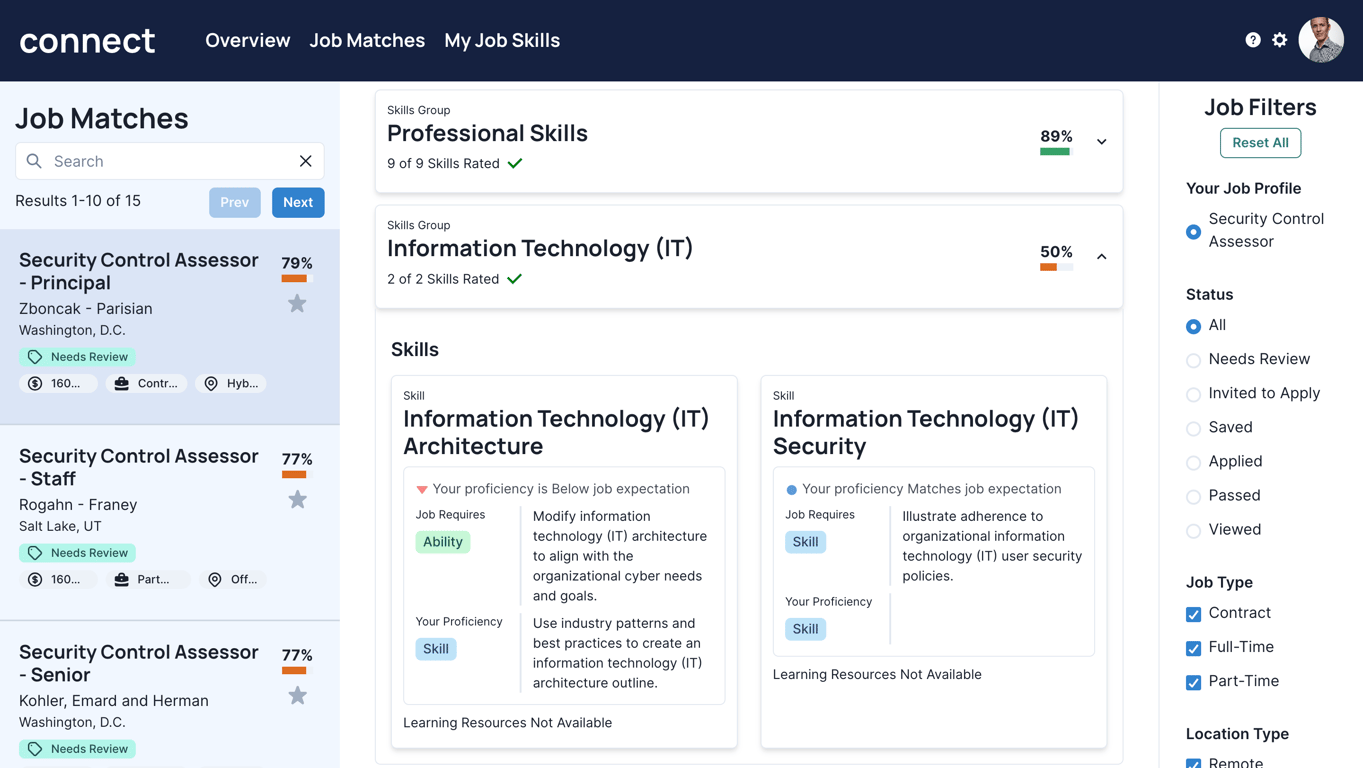Star the Security Control Assessor - Principal job
This screenshot has width=1363, height=768.
[297, 304]
